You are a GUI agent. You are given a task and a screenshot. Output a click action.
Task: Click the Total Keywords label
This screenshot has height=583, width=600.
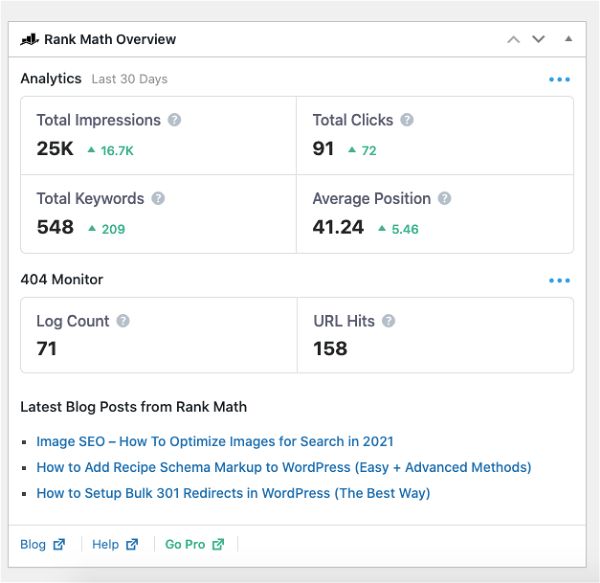pos(90,199)
